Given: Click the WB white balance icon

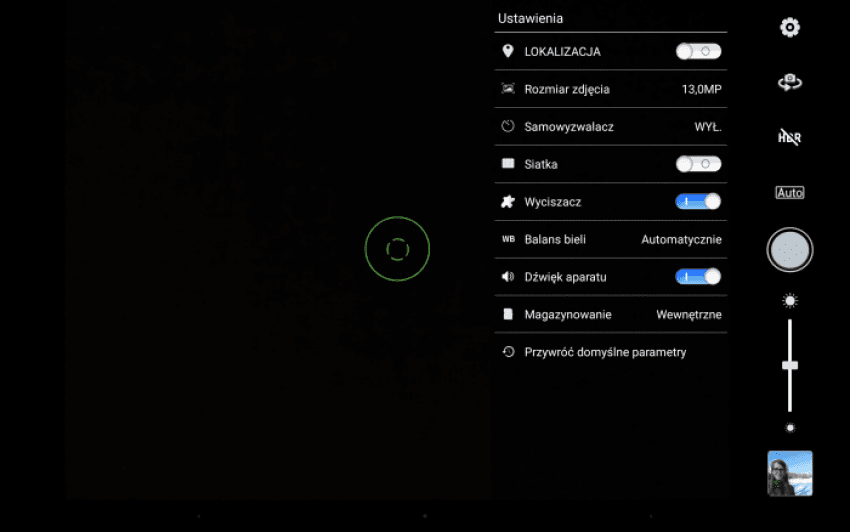Looking at the screenshot, I should pos(508,239).
